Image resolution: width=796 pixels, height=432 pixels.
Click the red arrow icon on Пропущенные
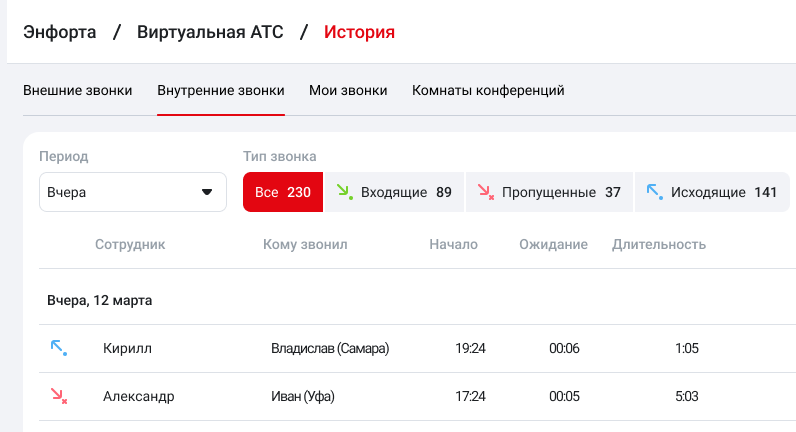pyautogui.click(x=485, y=192)
